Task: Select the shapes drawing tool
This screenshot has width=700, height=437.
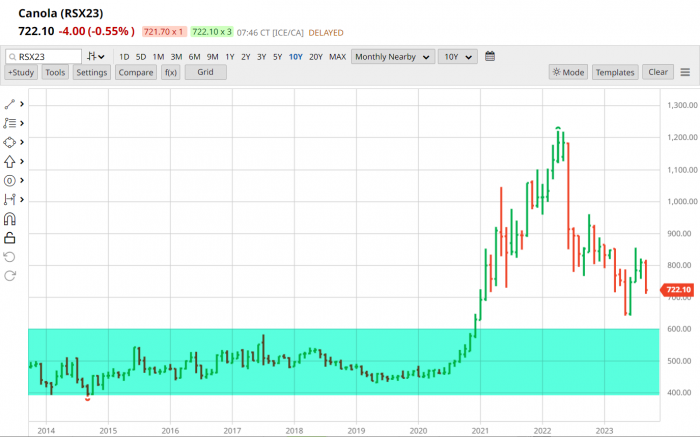Action: (9, 142)
